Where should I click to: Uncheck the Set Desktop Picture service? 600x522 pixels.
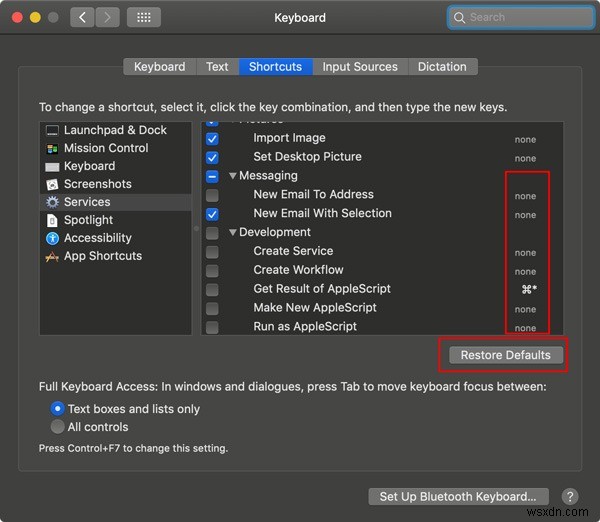212,157
